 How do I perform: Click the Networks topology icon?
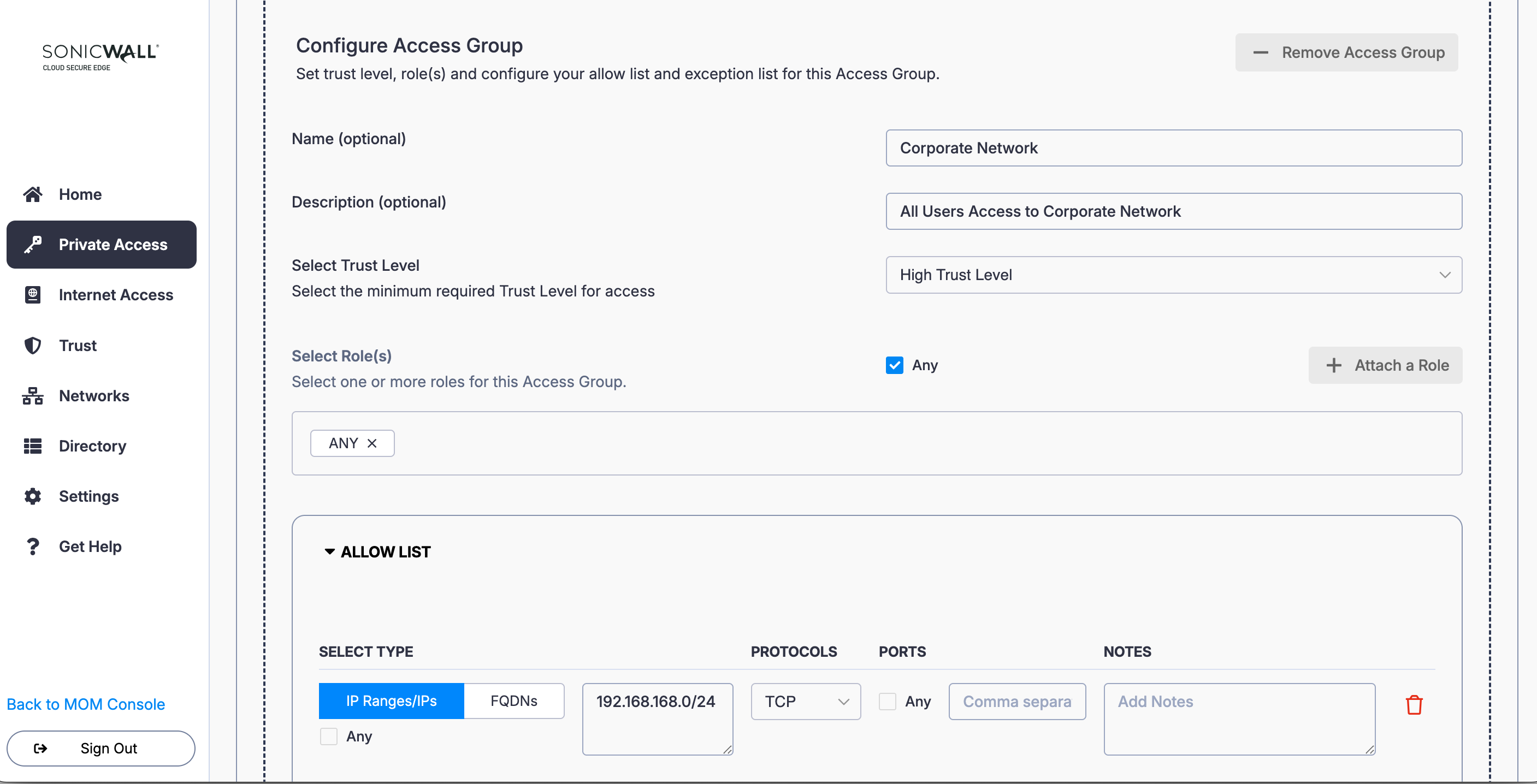tap(33, 395)
